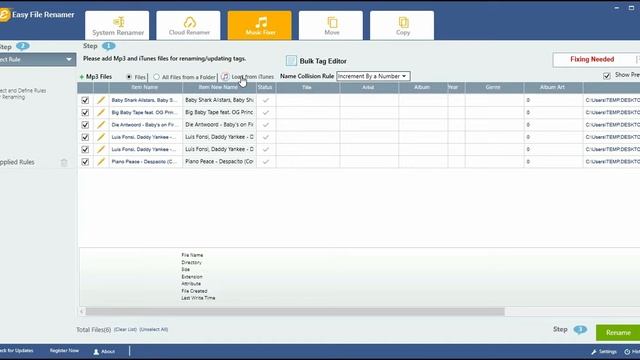Edit pencil icon for Big Baby Tape row

(101, 112)
